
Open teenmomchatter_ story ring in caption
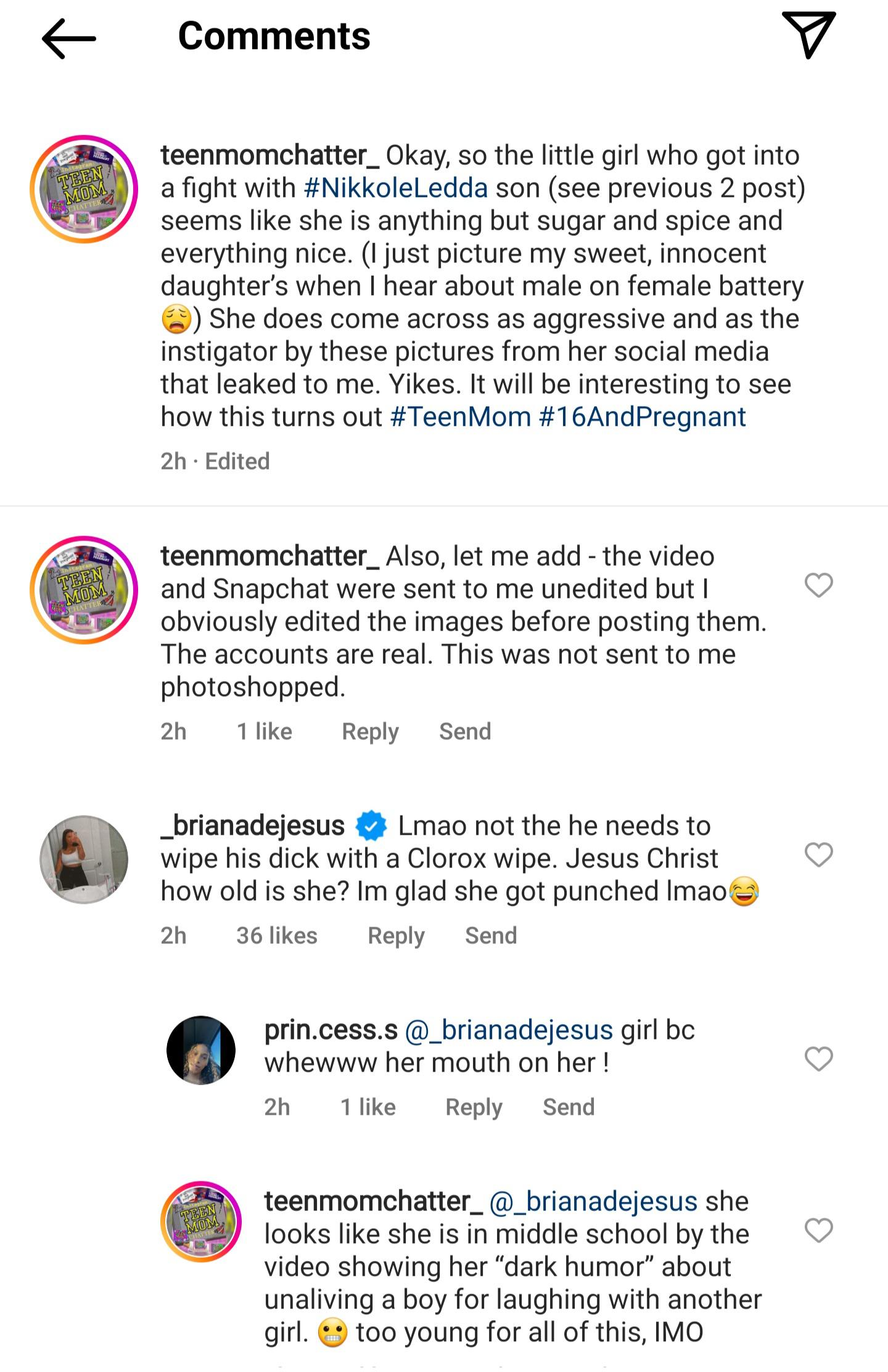tap(84, 189)
